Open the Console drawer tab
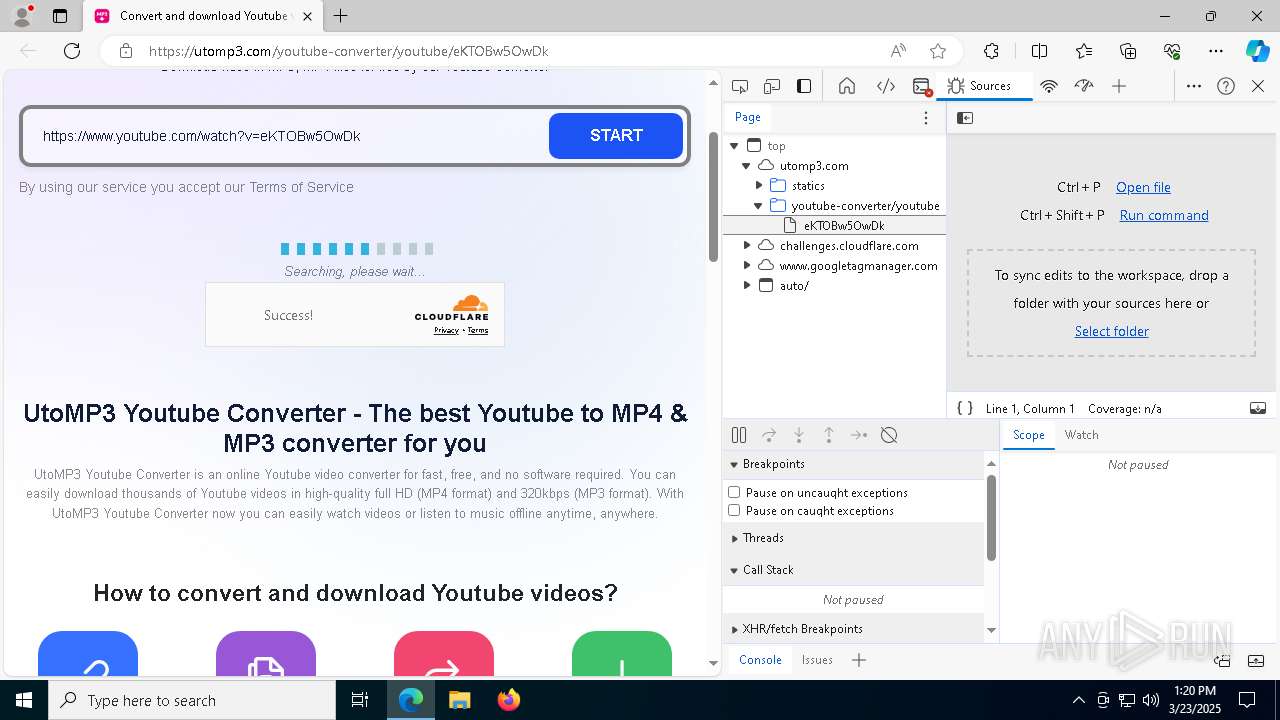This screenshot has height=720, width=1280. point(760,660)
